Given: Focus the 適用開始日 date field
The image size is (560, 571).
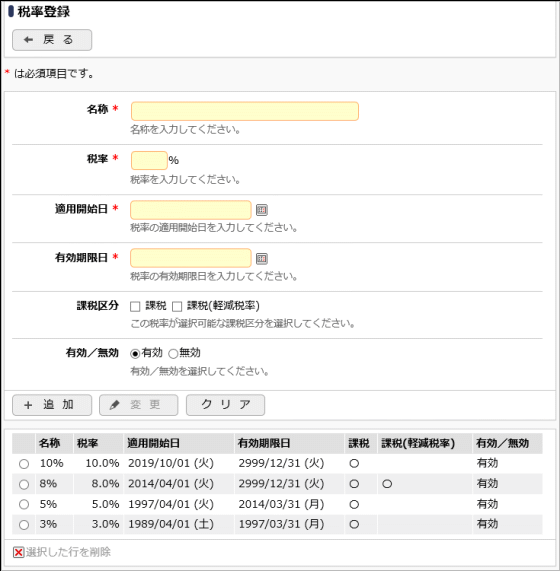Looking at the screenshot, I should (191, 210).
